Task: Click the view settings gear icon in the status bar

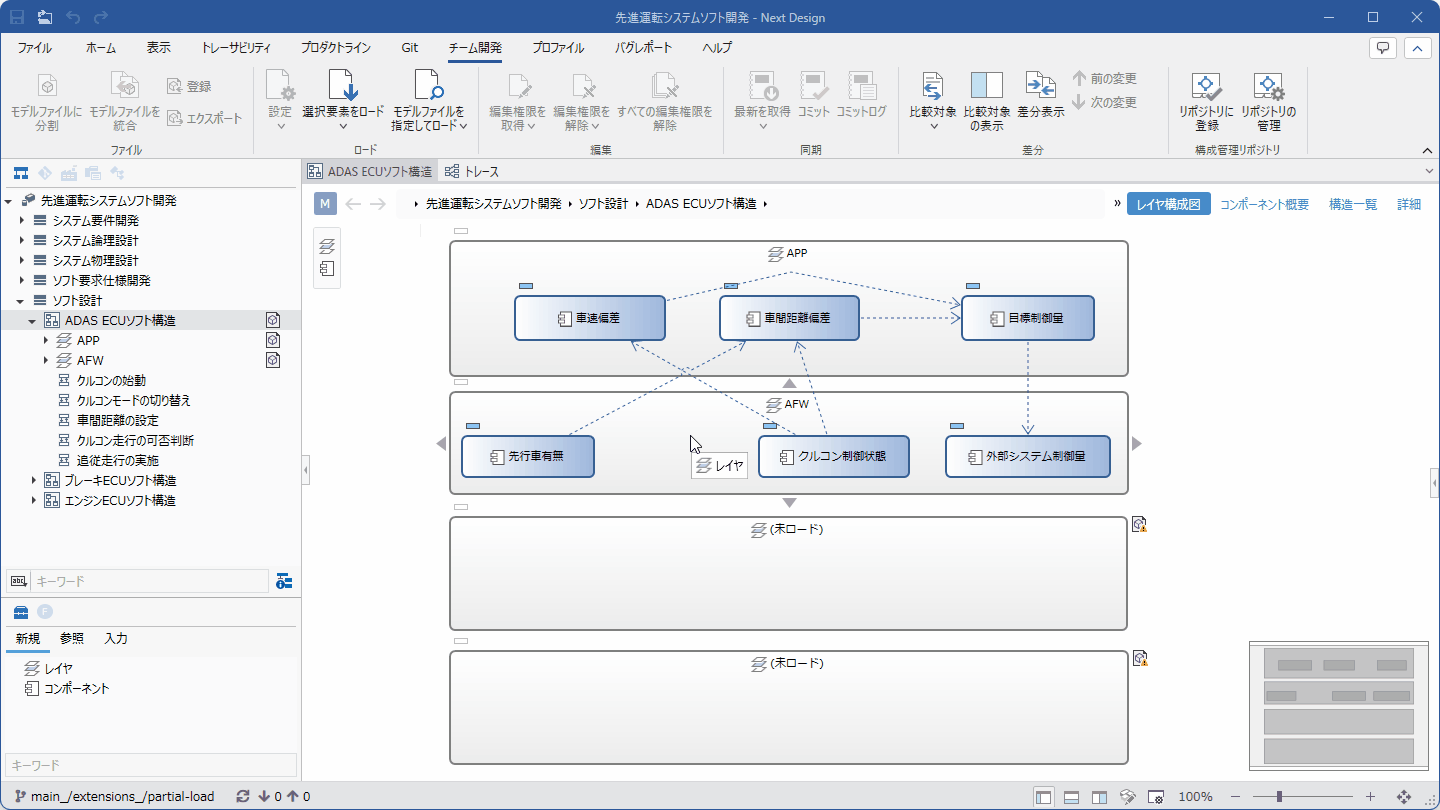Action: click(1156, 797)
